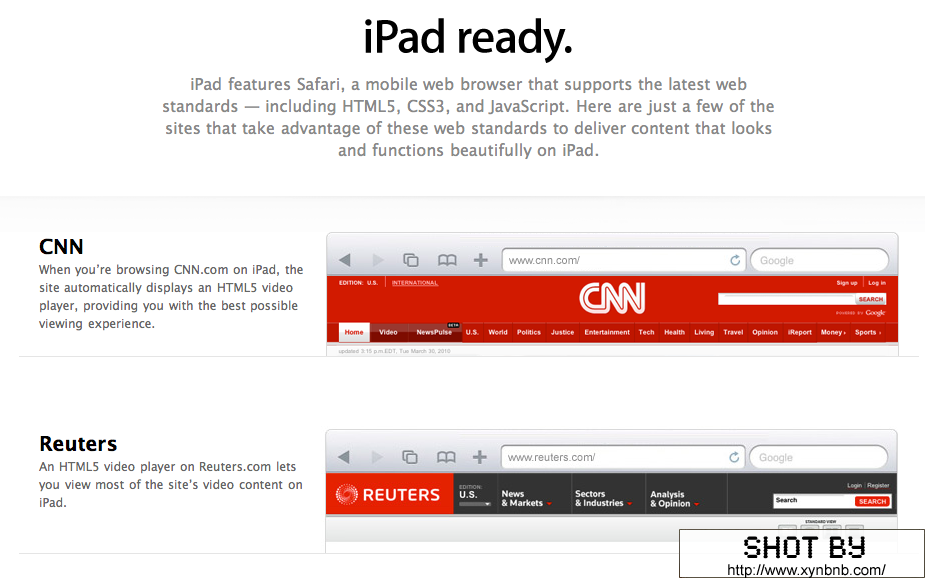The width and height of the screenshot is (925, 578).
Task: Click the CNN site search text box
Action: pos(786,299)
